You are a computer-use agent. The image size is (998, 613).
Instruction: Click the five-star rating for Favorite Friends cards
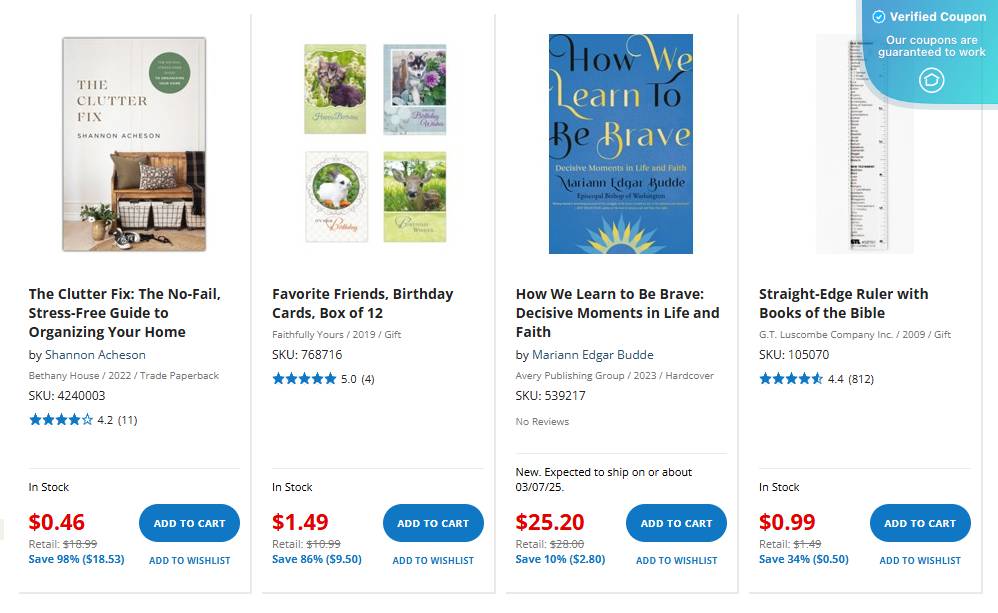click(305, 379)
